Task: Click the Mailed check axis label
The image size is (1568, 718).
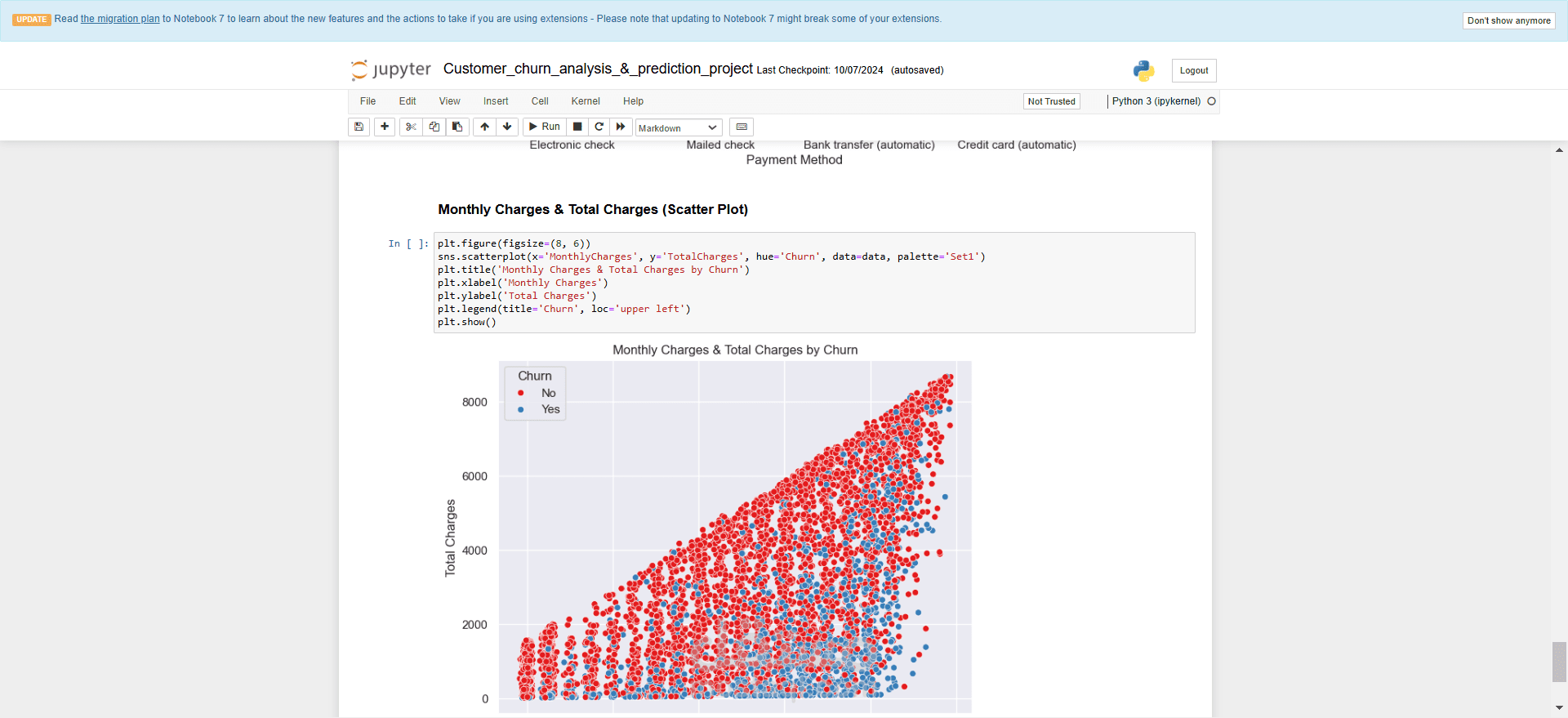Action: (x=720, y=145)
